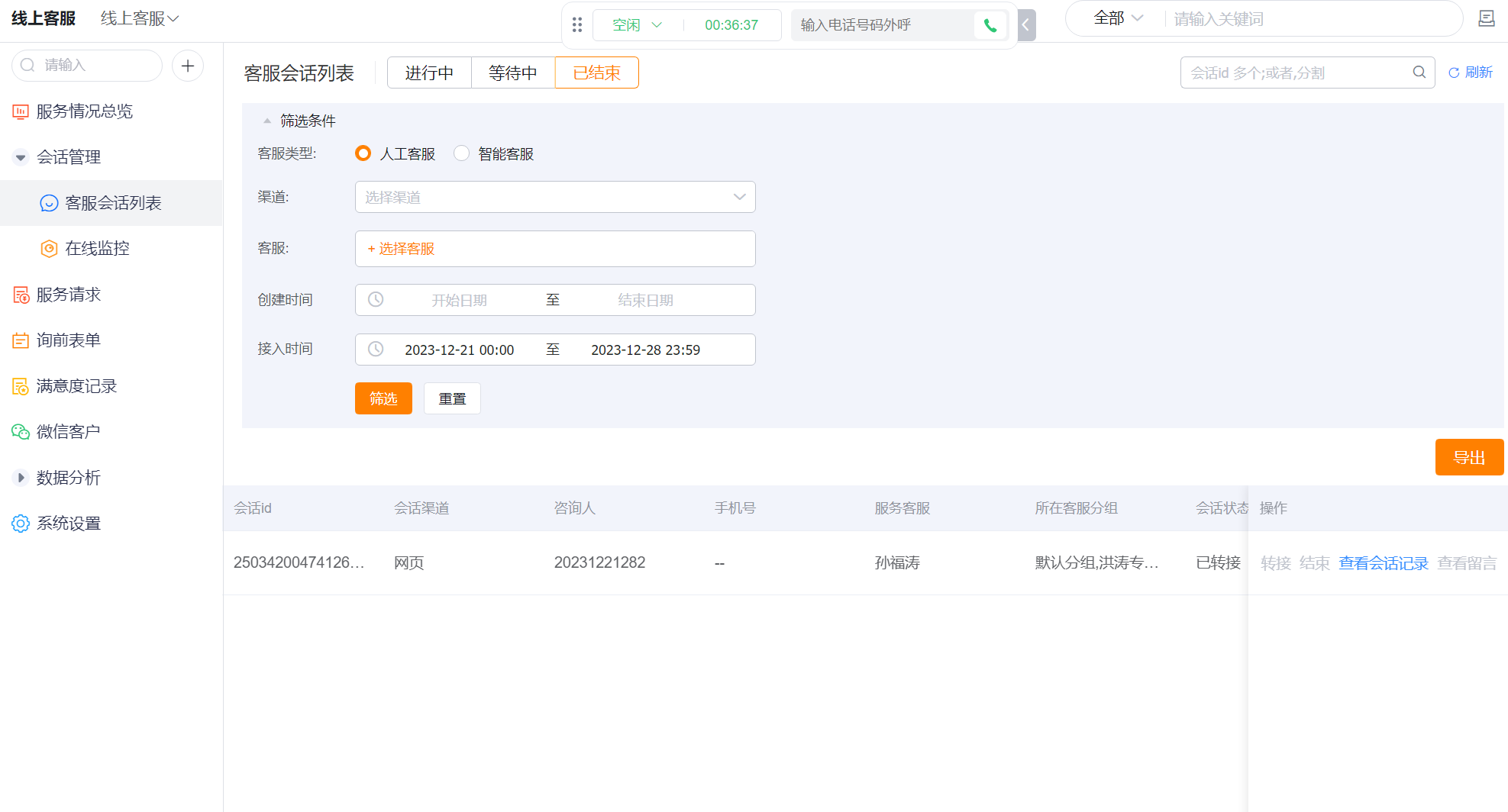Switch to the 已结束 tab
The height and width of the screenshot is (812, 1508).
[x=597, y=72]
